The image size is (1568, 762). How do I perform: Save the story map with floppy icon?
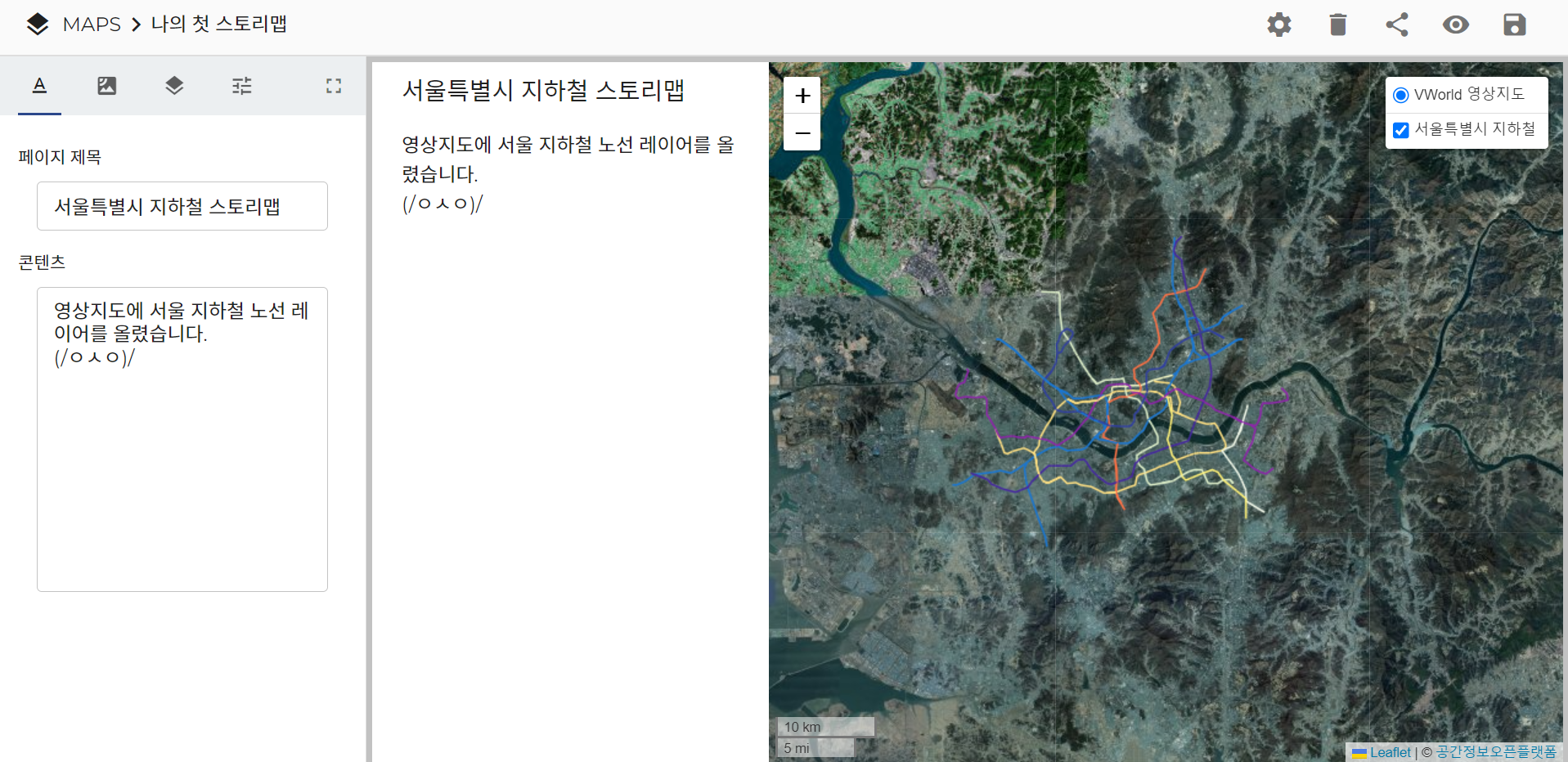click(x=1514, y=25)
